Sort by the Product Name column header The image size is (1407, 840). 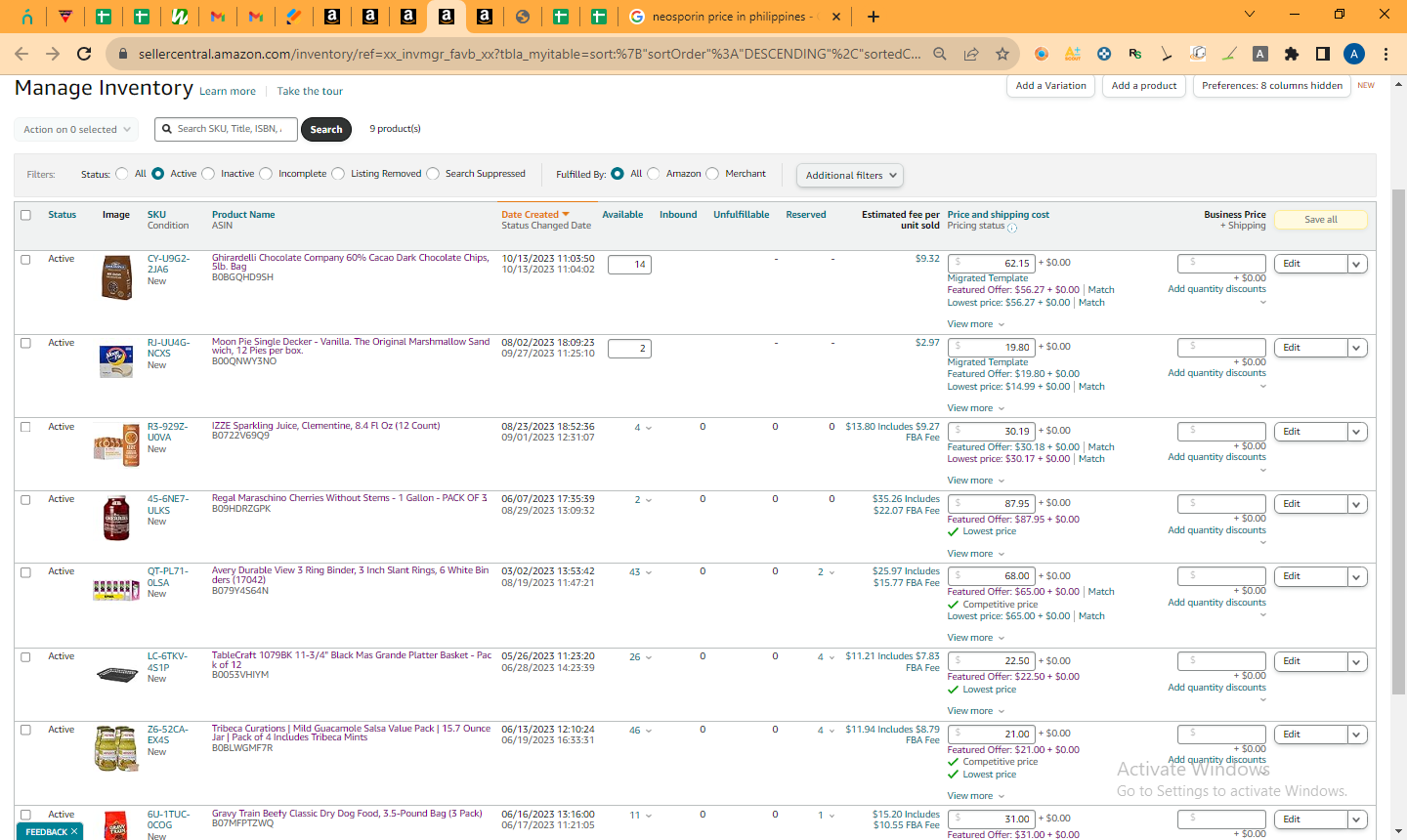pyautogui.click(x=243, y=215)
